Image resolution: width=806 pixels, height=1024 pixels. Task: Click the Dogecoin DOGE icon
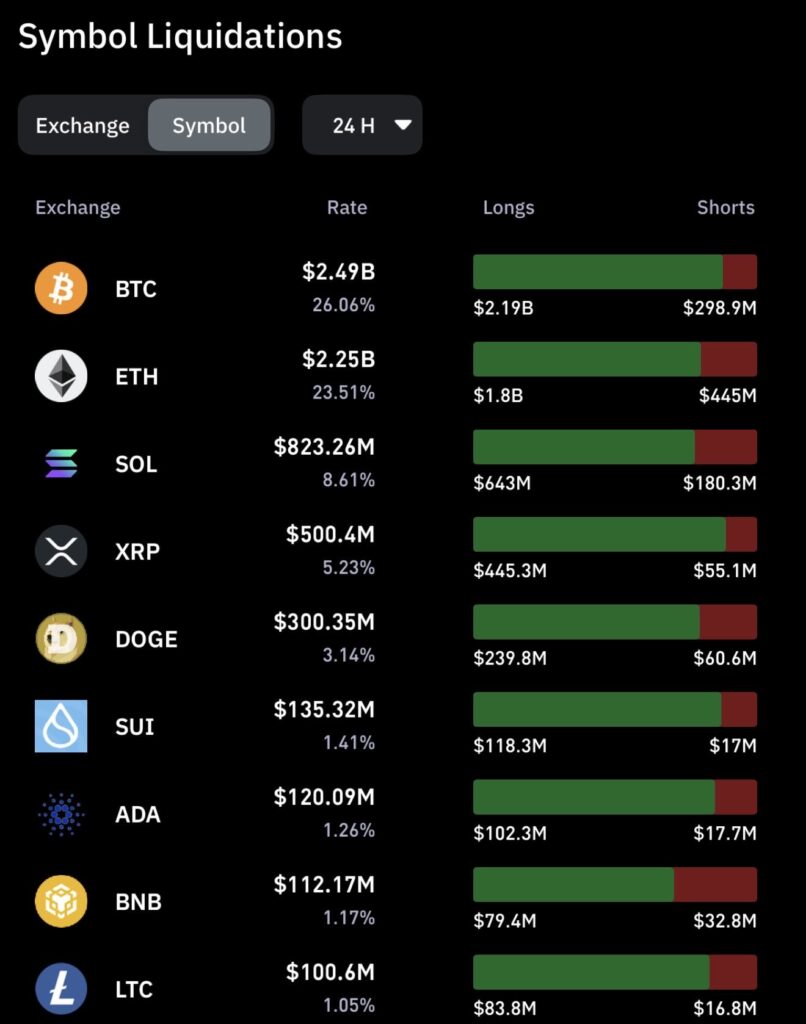pos(61,639)
